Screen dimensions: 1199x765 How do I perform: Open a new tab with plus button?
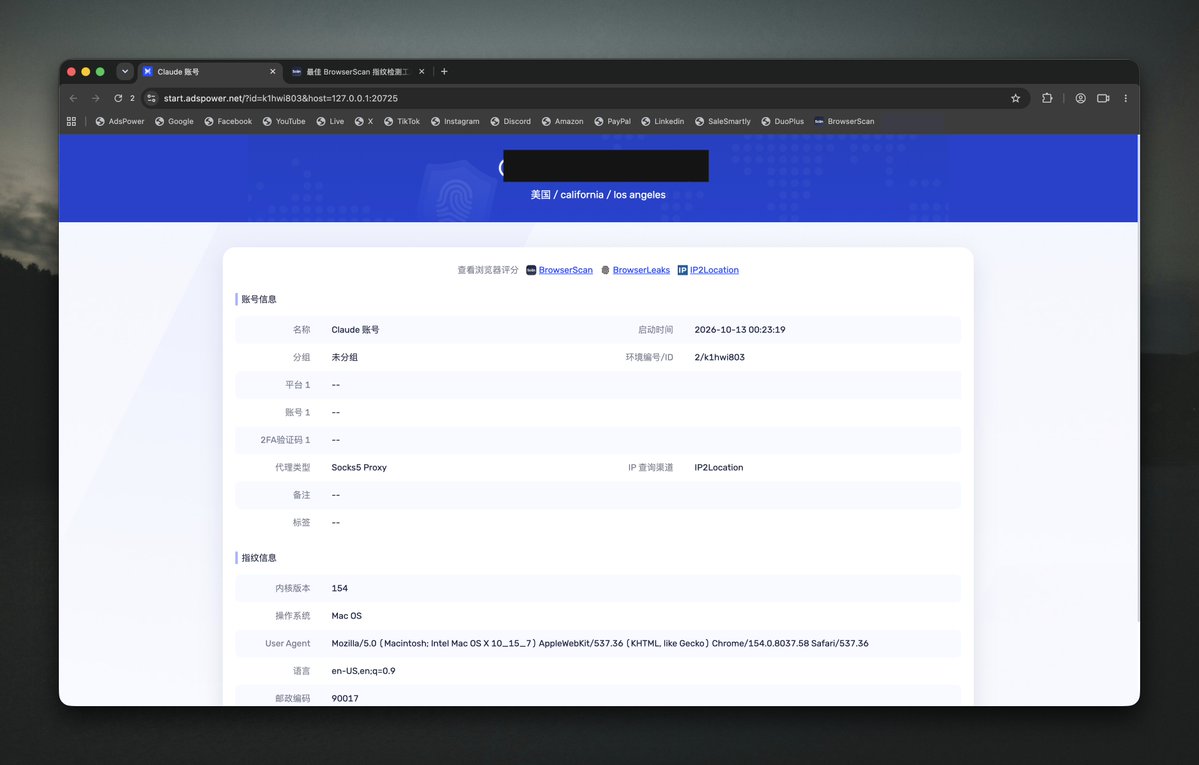coord(444,71)
